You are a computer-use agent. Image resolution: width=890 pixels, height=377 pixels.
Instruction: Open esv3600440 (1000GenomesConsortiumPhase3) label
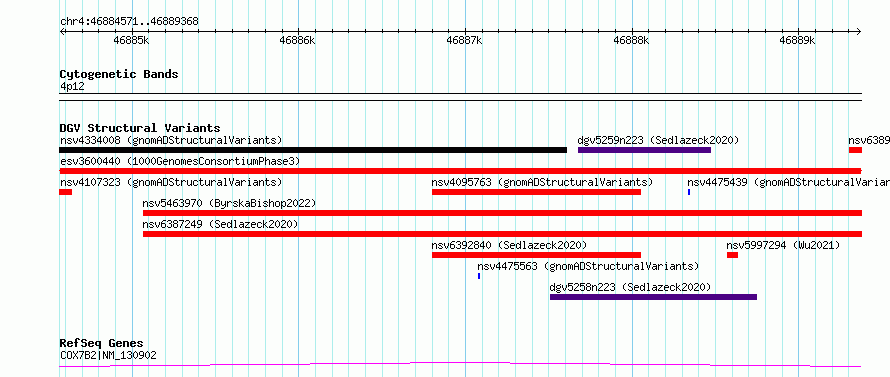(180, 161)
